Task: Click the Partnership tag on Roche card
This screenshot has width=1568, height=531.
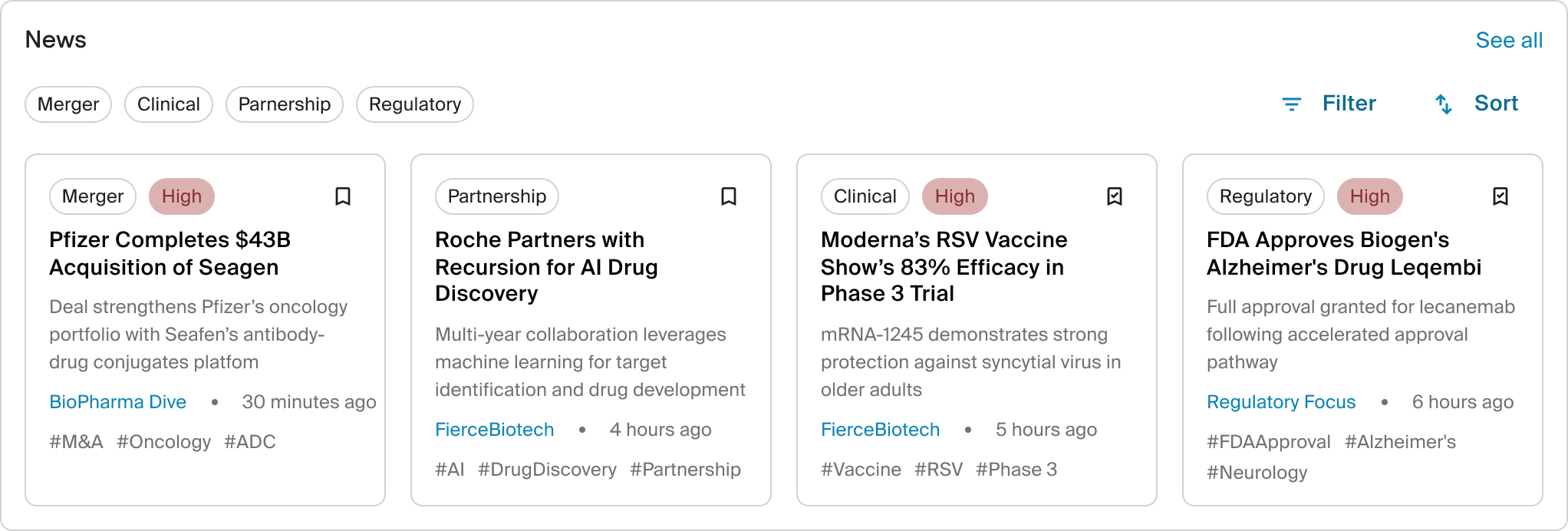Action: click(x=497, y=196)
